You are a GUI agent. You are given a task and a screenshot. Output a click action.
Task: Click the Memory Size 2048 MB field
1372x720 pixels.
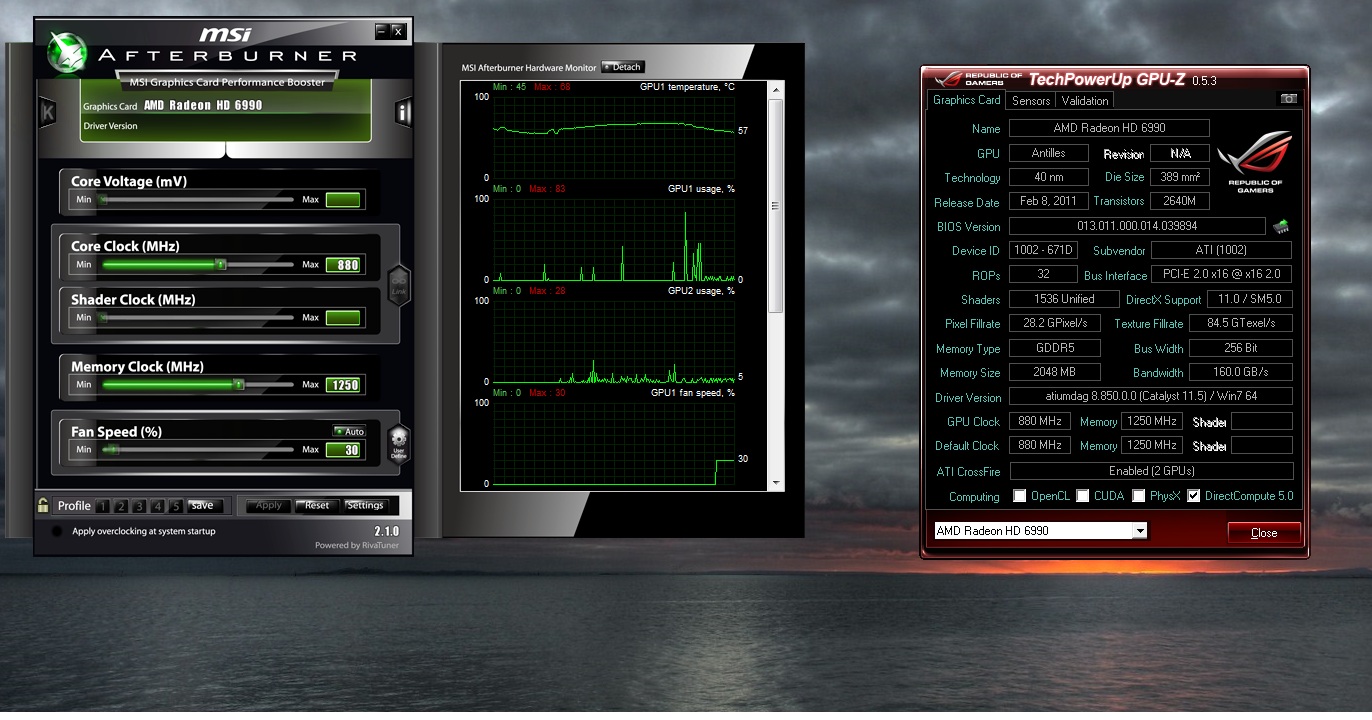tap(1055, 372)
